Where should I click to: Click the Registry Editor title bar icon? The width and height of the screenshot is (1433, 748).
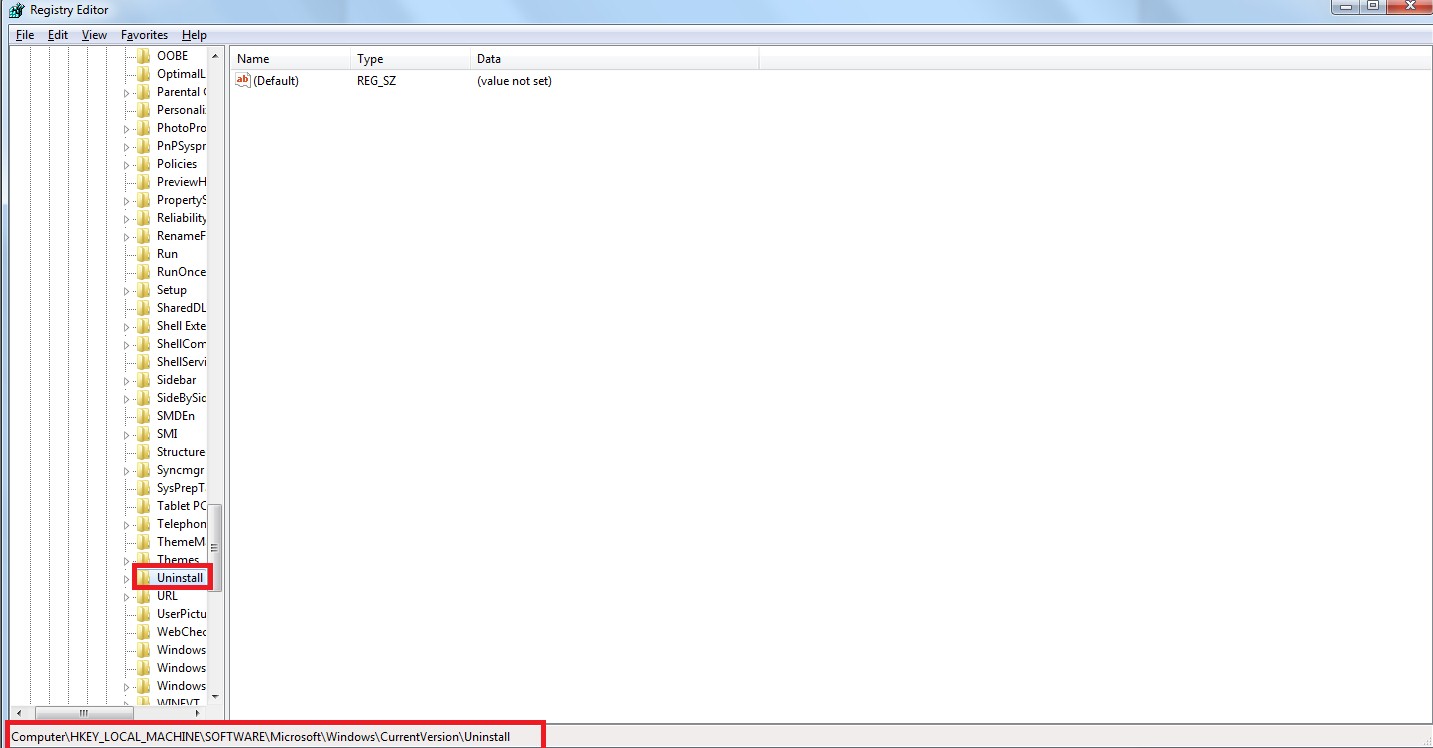tap(15, 10)
